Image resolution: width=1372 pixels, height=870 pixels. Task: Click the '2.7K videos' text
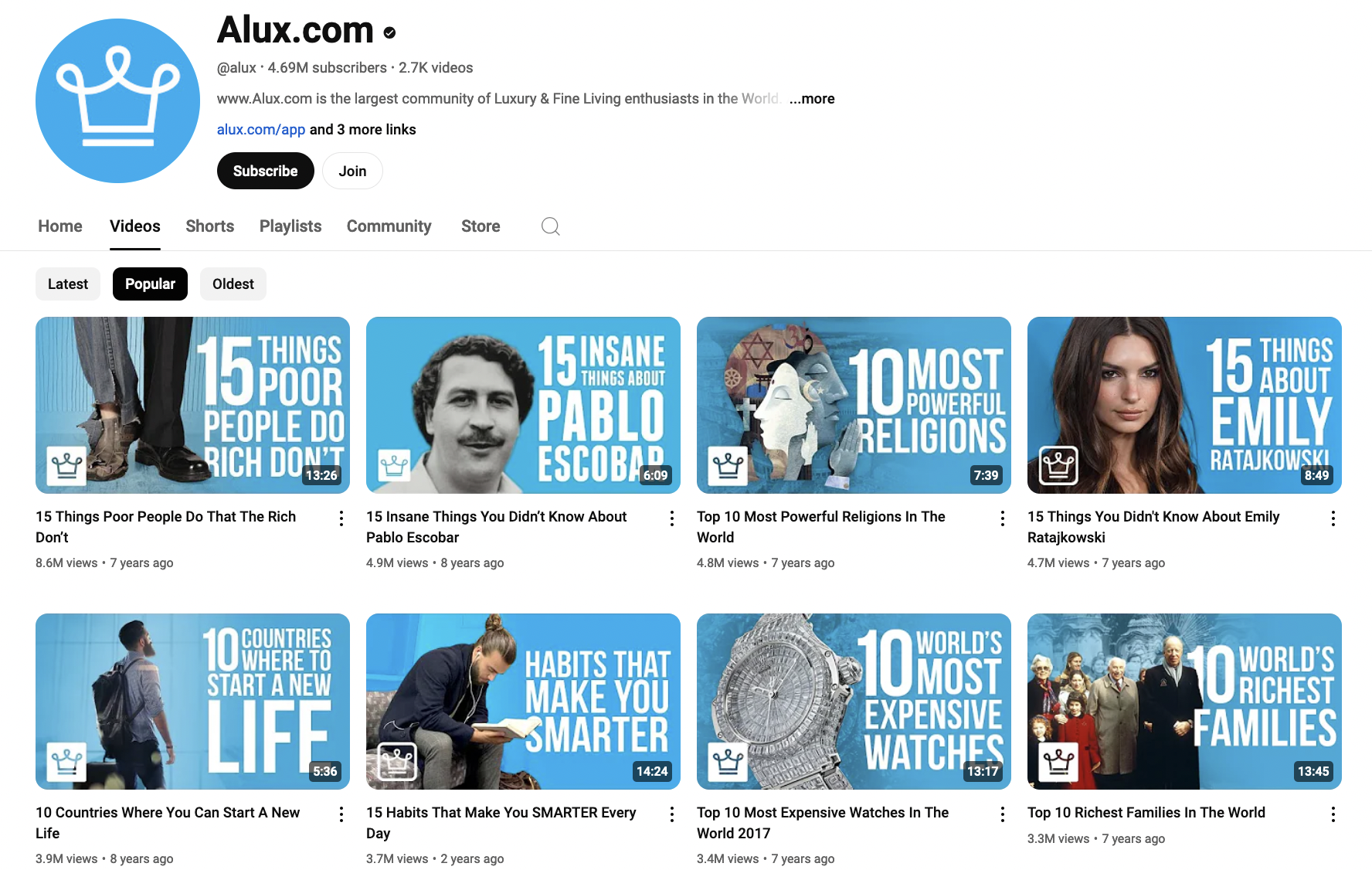[x=436, y=68]
